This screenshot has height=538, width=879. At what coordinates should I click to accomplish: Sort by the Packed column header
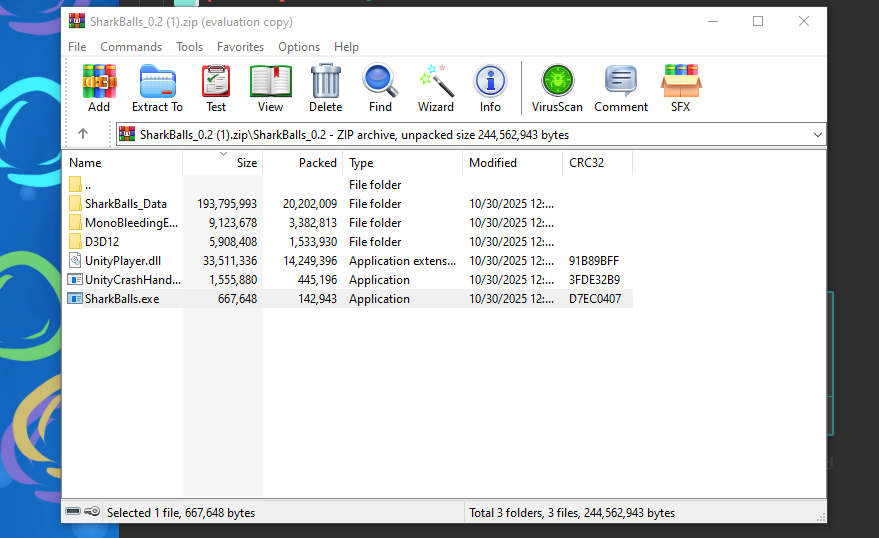[303, 163]
